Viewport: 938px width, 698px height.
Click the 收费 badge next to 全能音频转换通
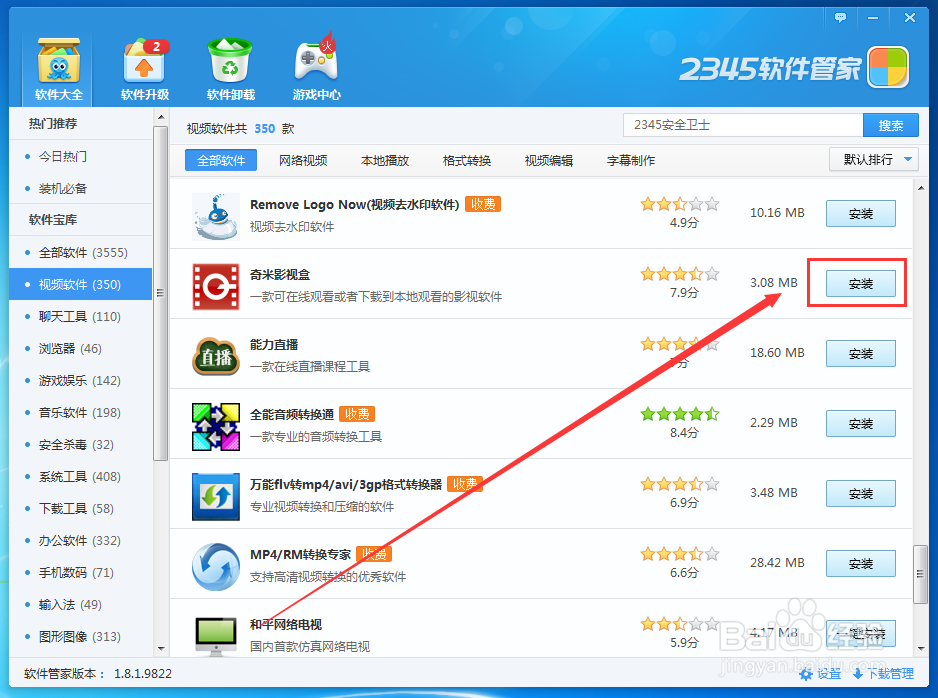357,414
